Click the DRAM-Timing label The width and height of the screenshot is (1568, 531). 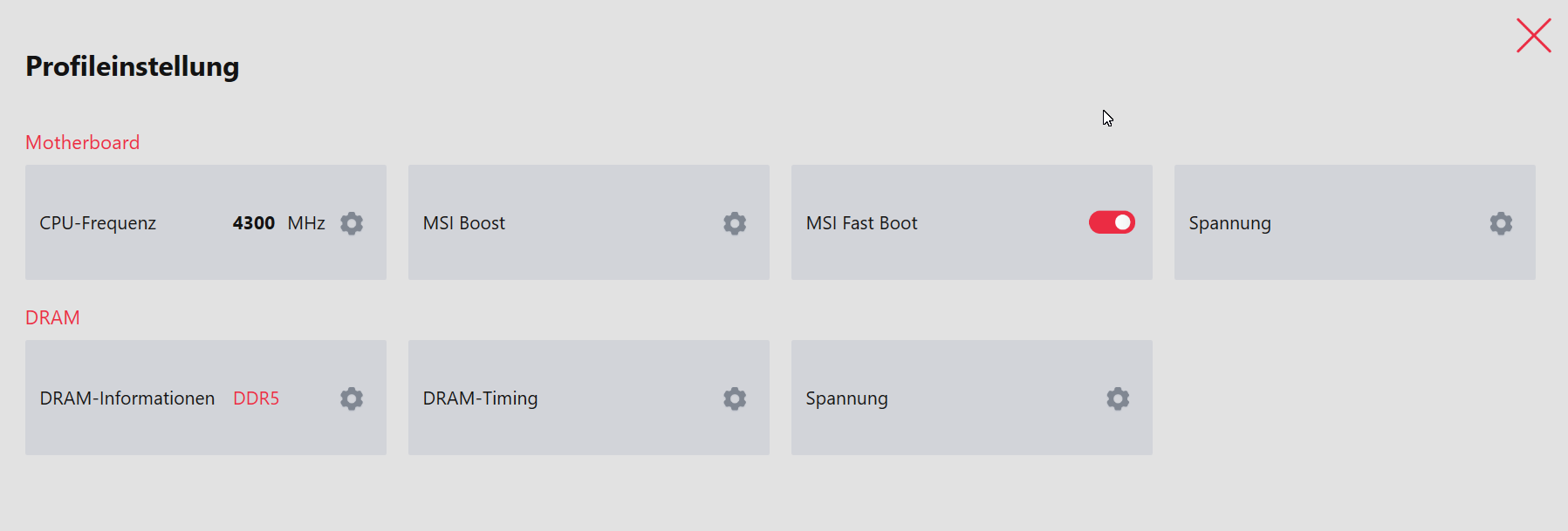(x=480, y=398)
